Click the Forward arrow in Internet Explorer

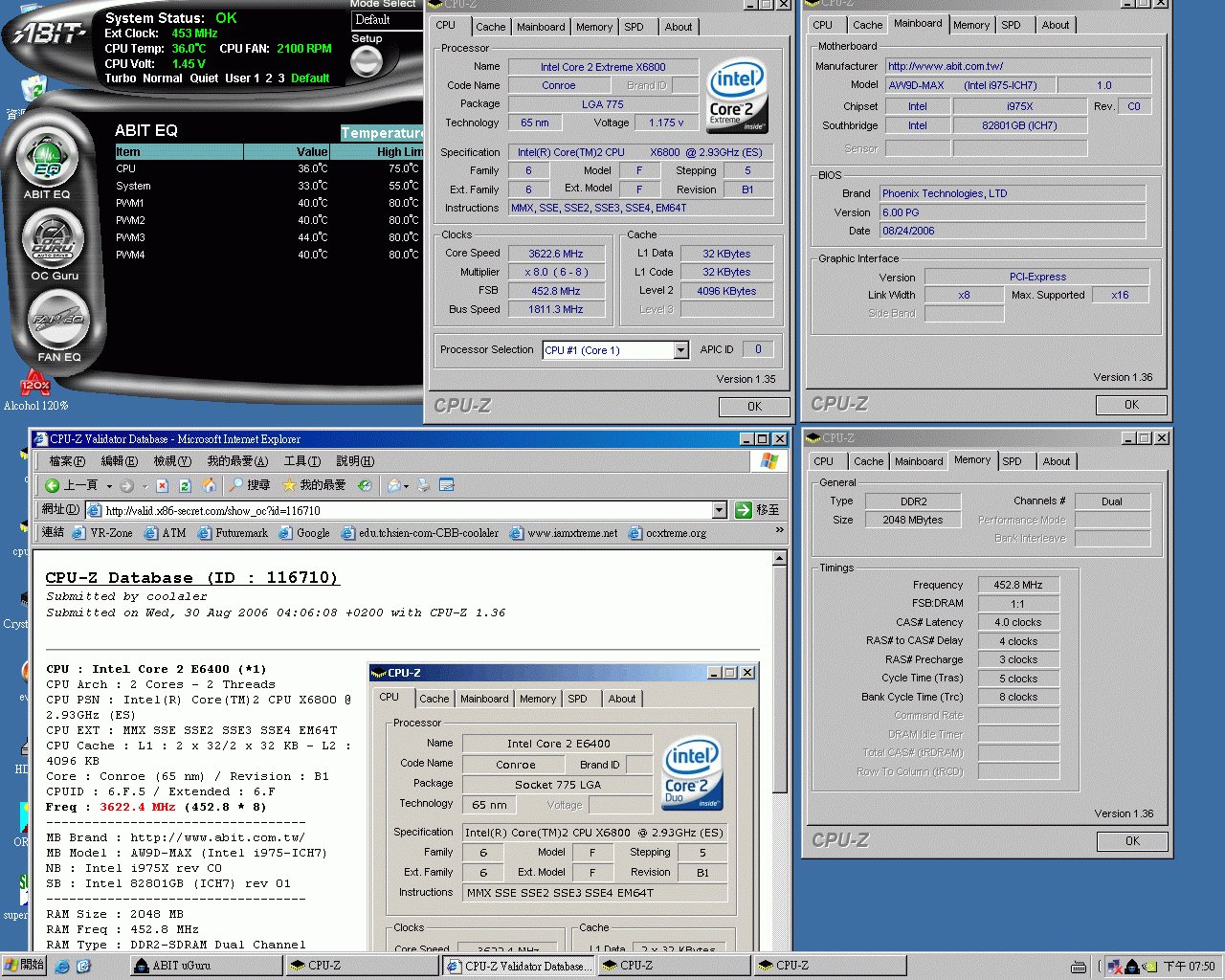point(127,485)
